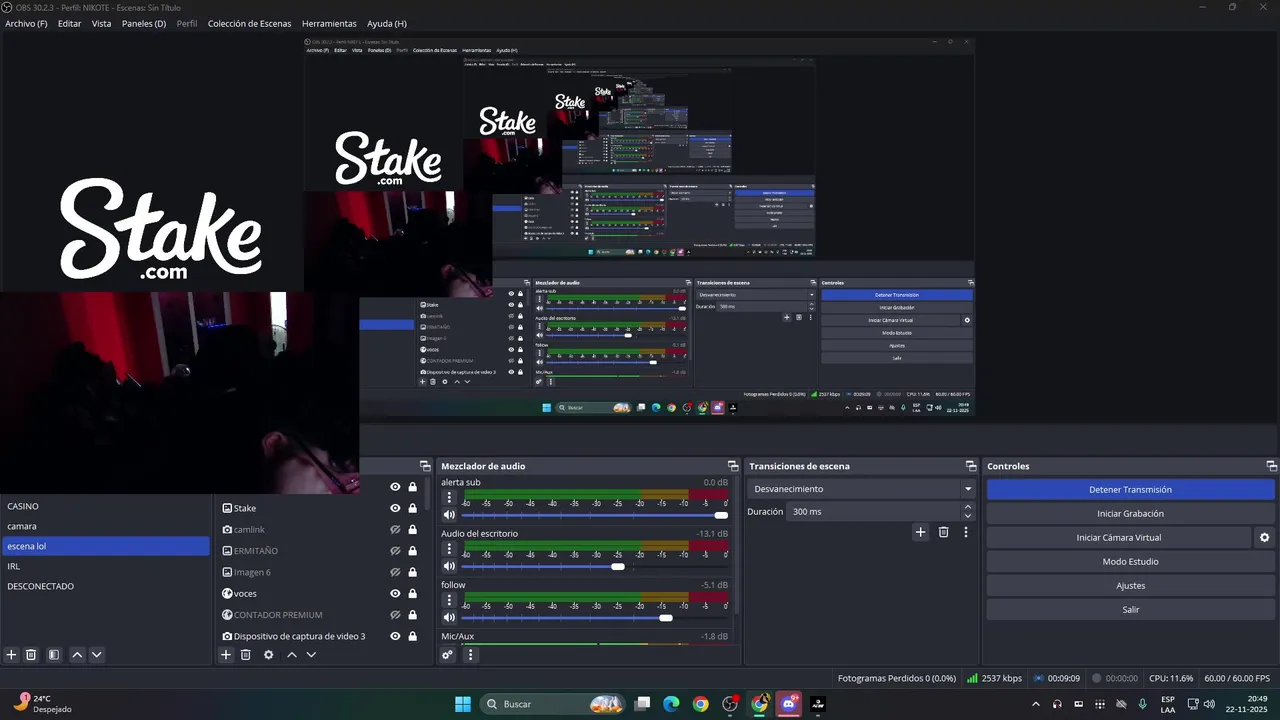Viewport: 1280px width, 720px height.
Task: Click Salir to exit OBS
Action: (x=1130, y=609)
